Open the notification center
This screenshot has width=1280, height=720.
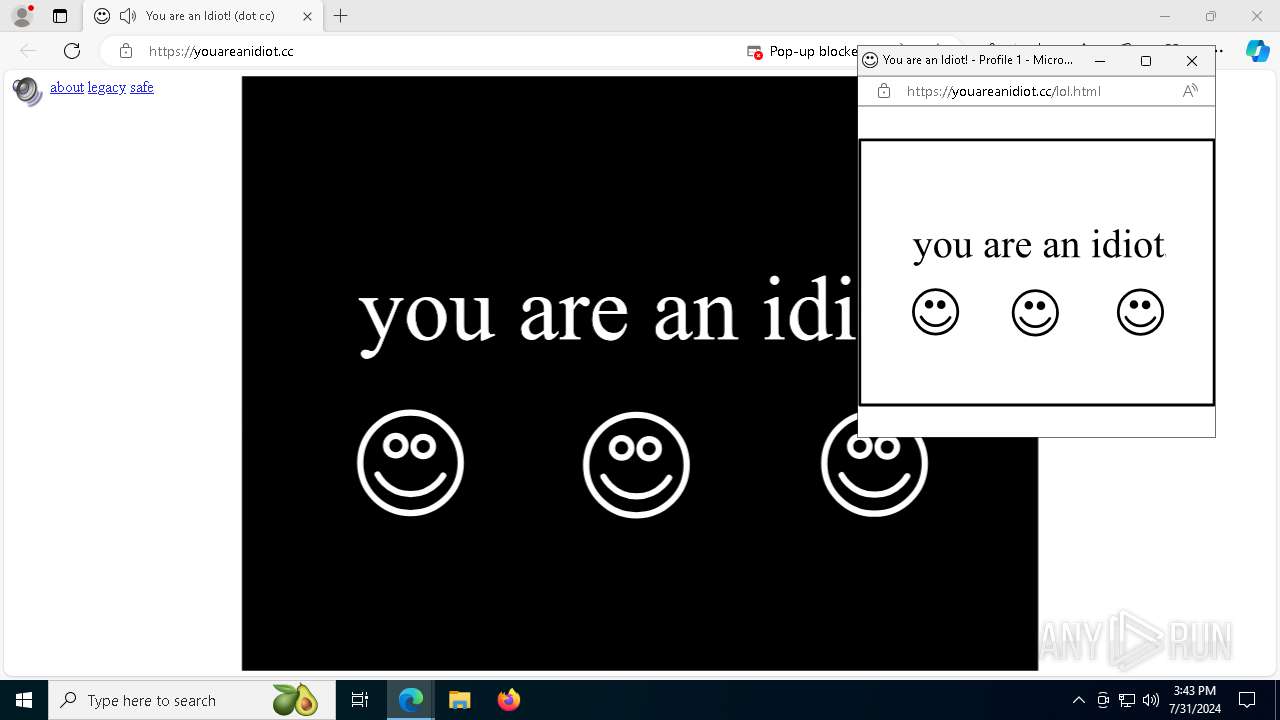[1247, 700]
